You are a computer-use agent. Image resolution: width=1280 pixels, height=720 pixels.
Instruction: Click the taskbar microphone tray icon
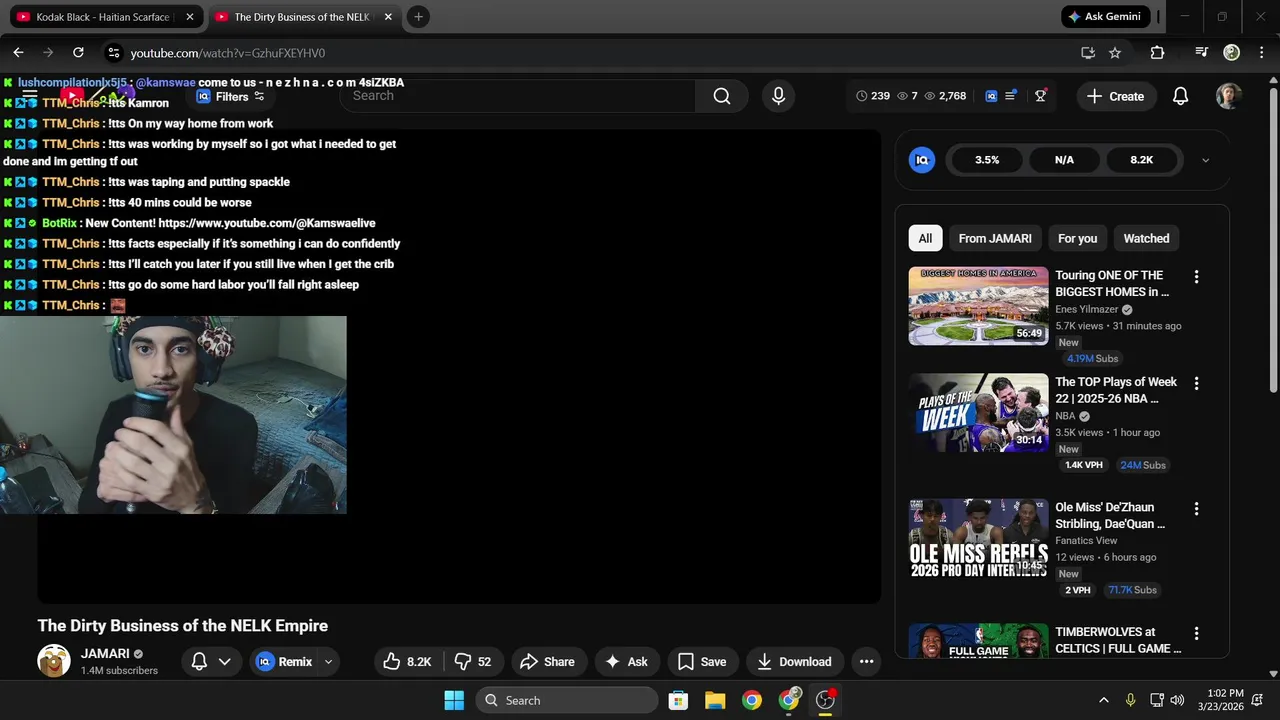pyautogui.click(x=1130, y=700)
